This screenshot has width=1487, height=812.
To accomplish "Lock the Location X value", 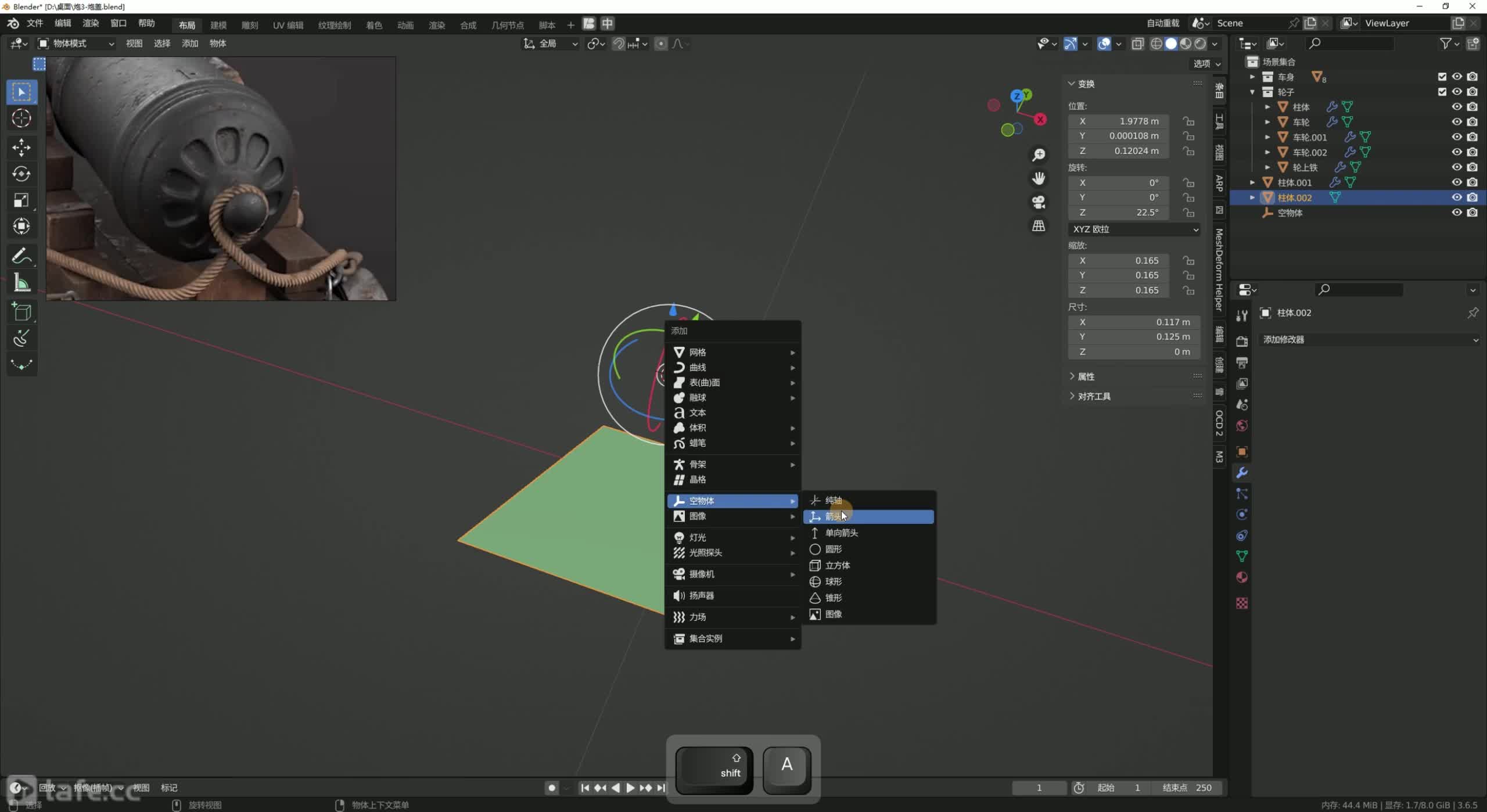I will point(1189,121).
